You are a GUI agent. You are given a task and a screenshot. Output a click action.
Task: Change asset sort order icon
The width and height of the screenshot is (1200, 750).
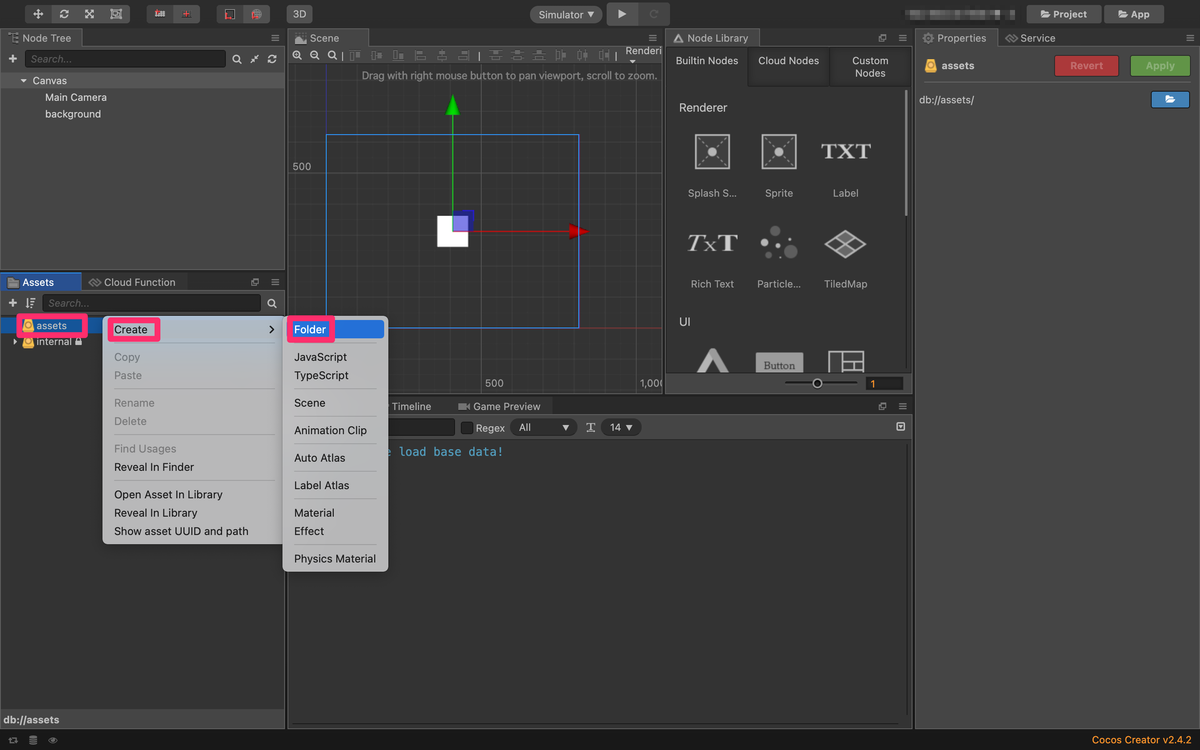[x=31, y=303]
